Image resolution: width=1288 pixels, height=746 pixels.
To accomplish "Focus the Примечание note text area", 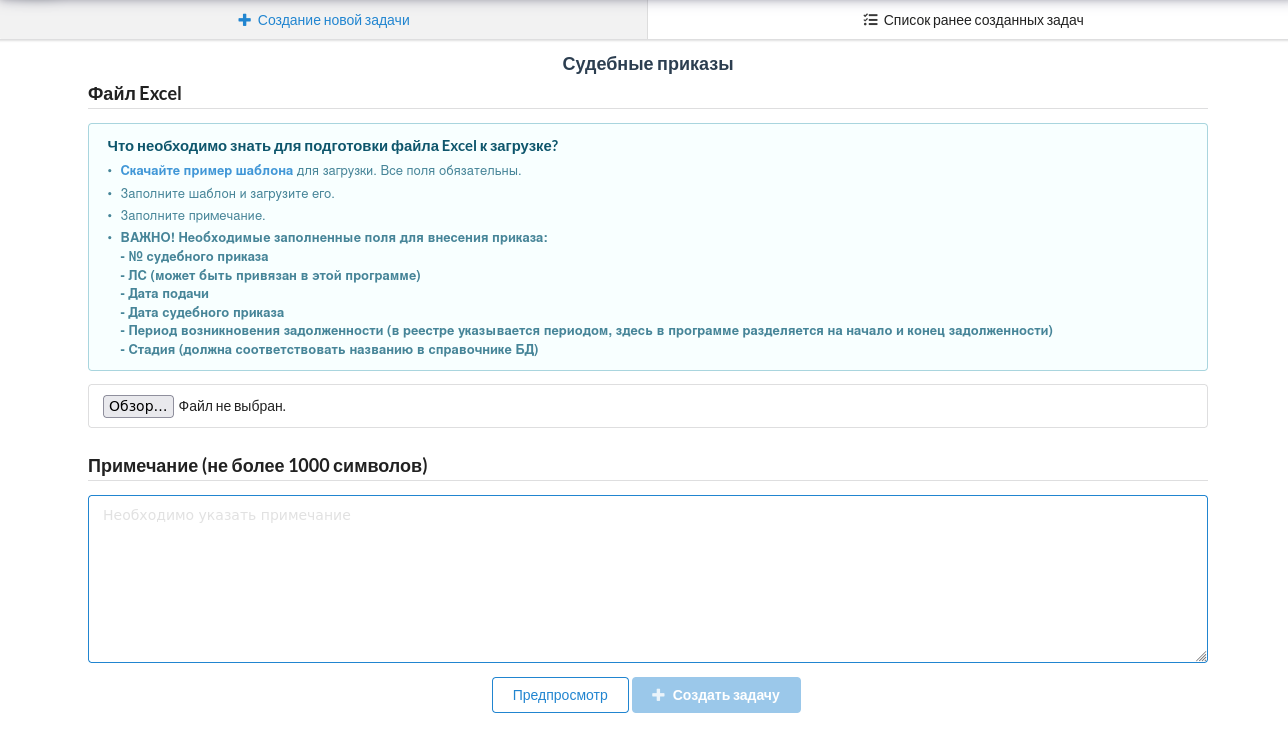I will point(647,579).
